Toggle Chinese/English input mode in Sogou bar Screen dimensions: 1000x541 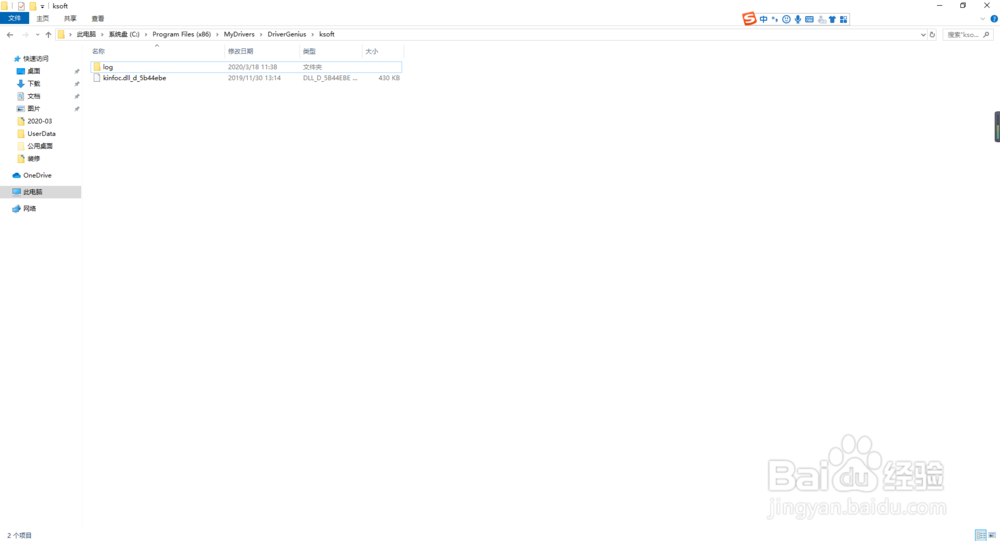[x=763, y=19]
